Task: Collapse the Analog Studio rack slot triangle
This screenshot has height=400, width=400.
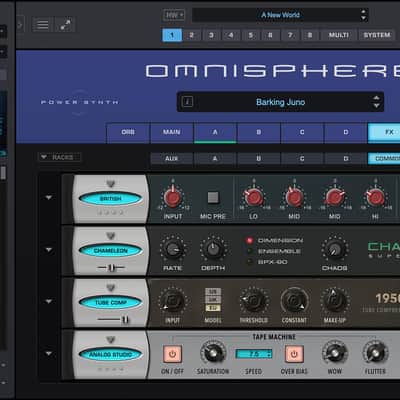Action: coord(49,353)
